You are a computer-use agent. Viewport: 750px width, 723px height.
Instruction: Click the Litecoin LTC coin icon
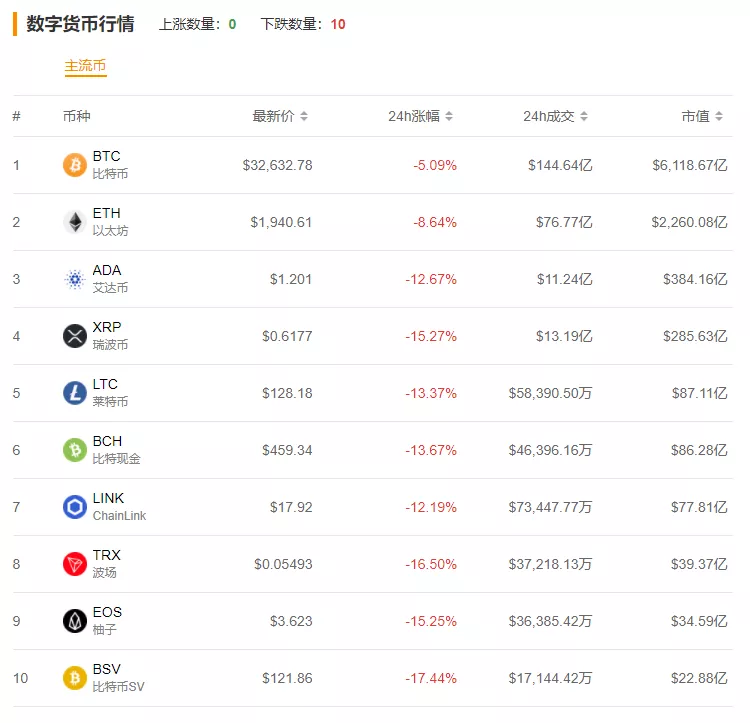tap(75, 393)
